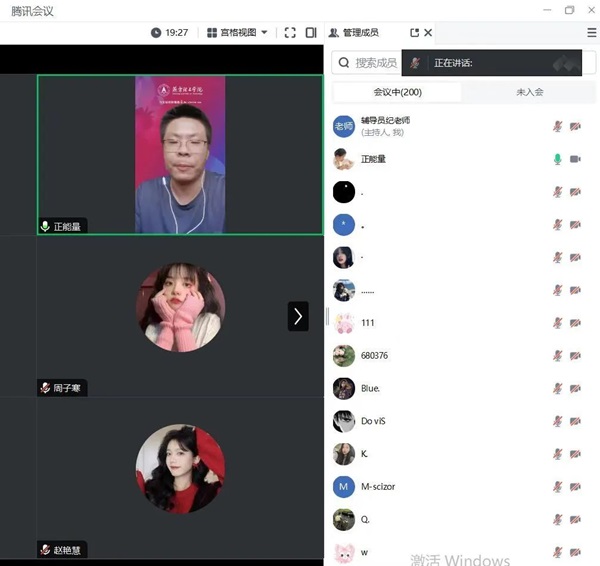Switch to the 未入会 tab
Screen dimensions: 600x566
pos(529,92)
